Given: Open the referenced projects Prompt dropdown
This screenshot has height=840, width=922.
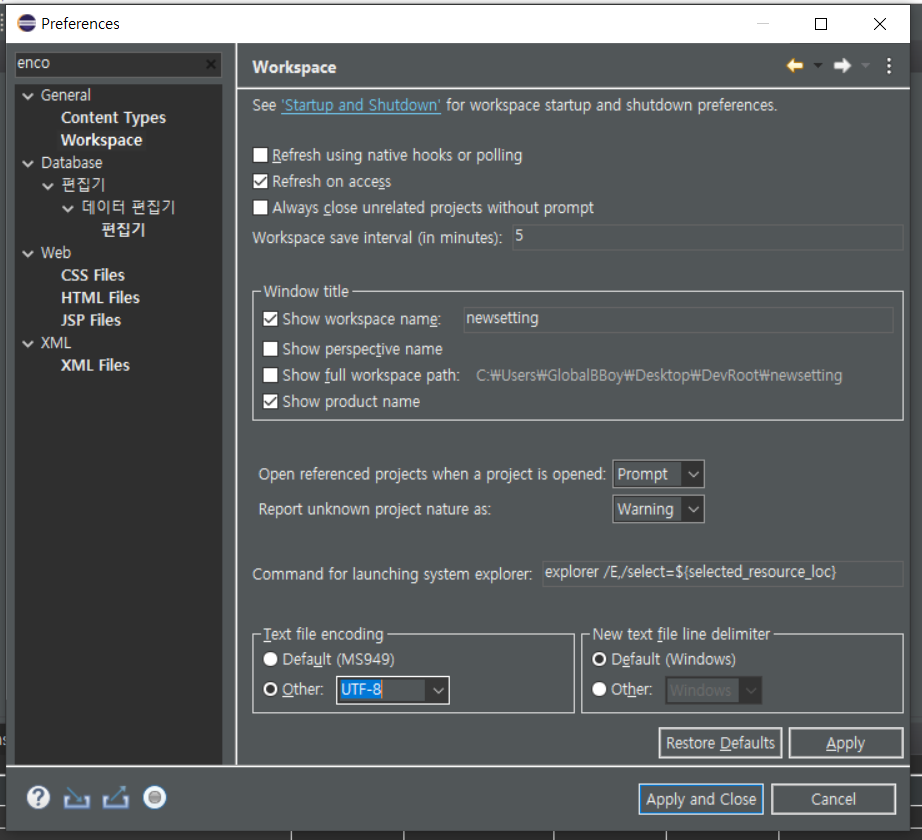Looking at the screenshot, I should tap(658, 474).
